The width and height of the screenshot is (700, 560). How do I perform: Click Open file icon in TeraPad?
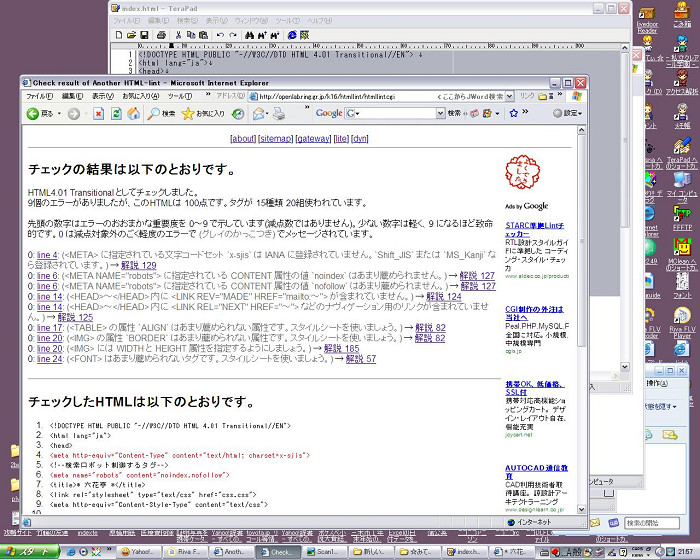click(x=131, y=35)
